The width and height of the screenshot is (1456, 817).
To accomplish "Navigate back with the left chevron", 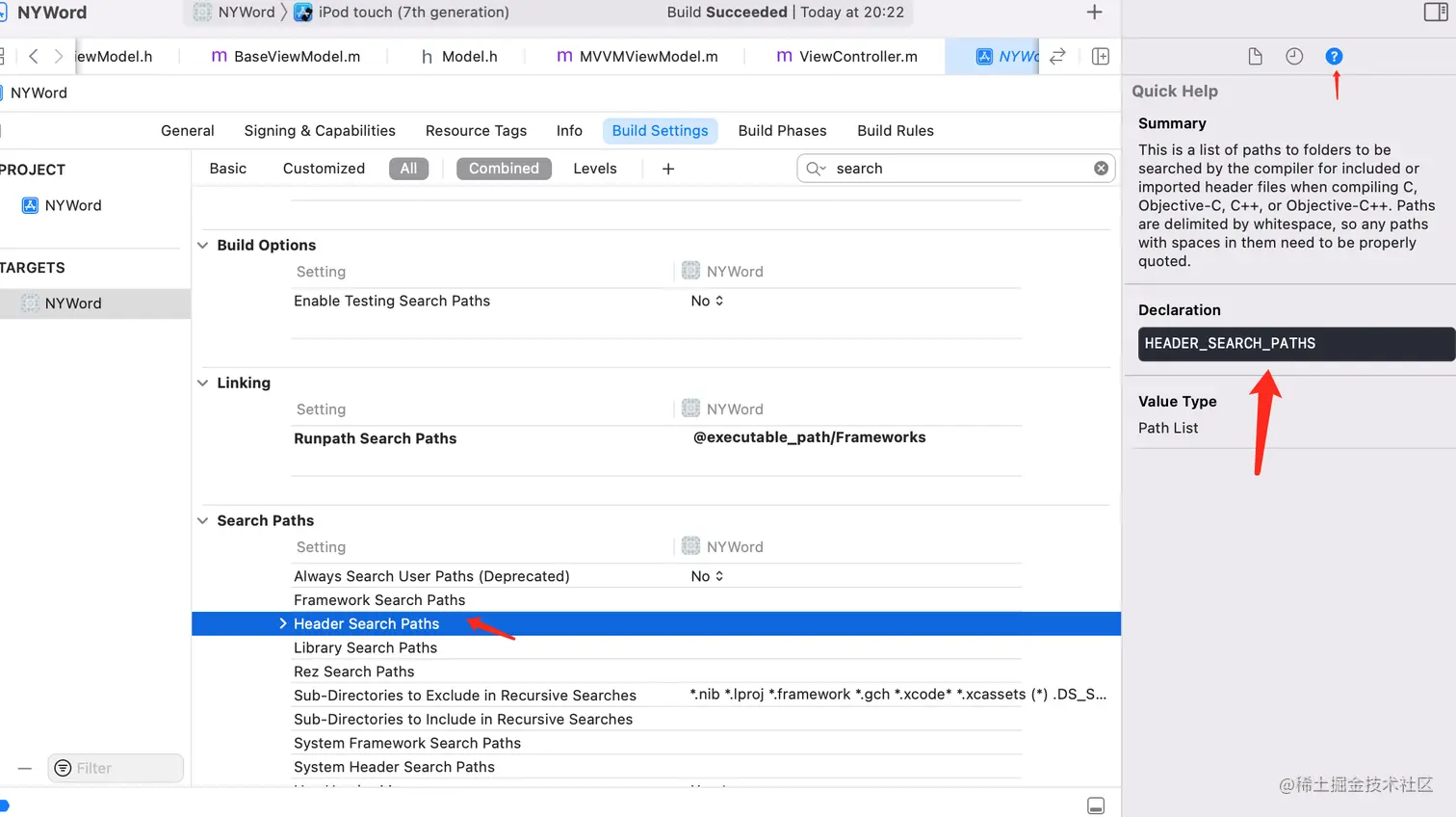I will pyautogui.click(x=34, y=57).
